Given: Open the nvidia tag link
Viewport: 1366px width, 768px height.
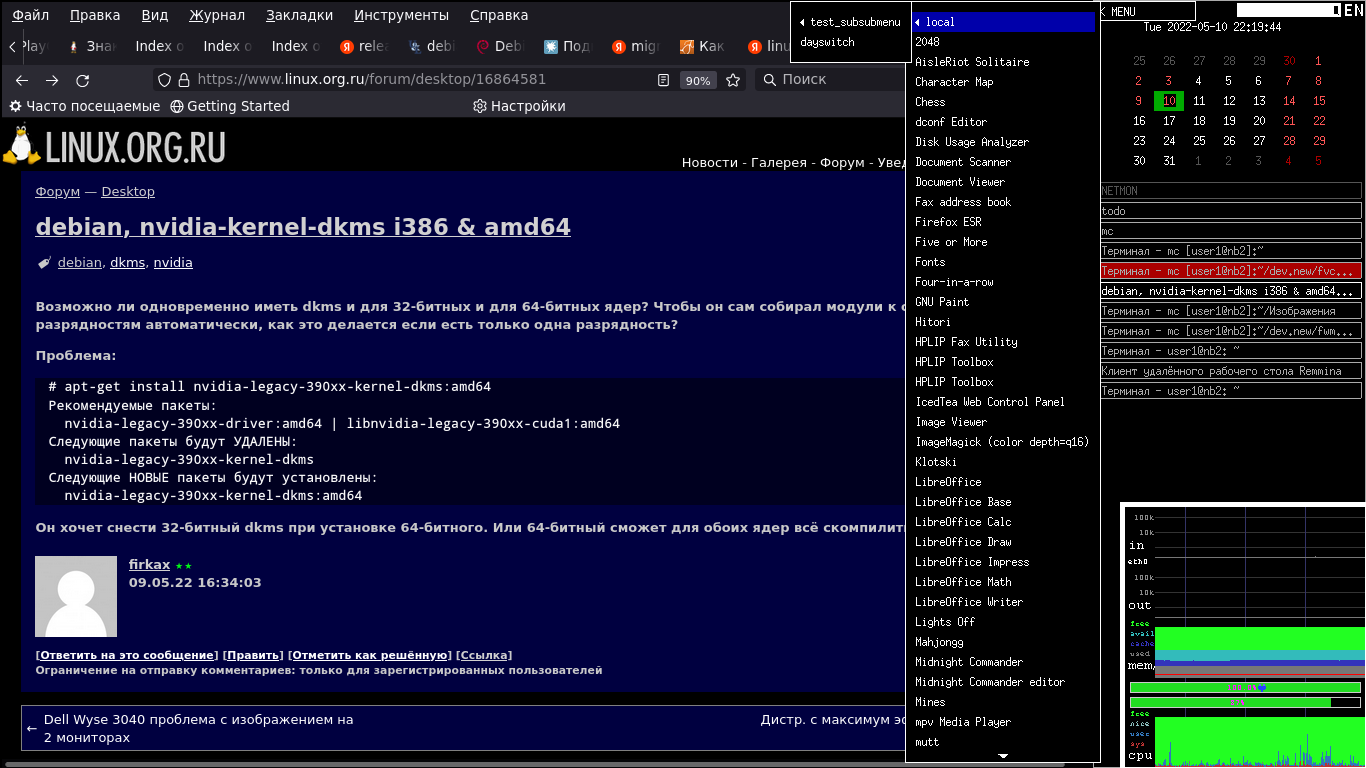Looking at the screenshot, I should point(173,263).
